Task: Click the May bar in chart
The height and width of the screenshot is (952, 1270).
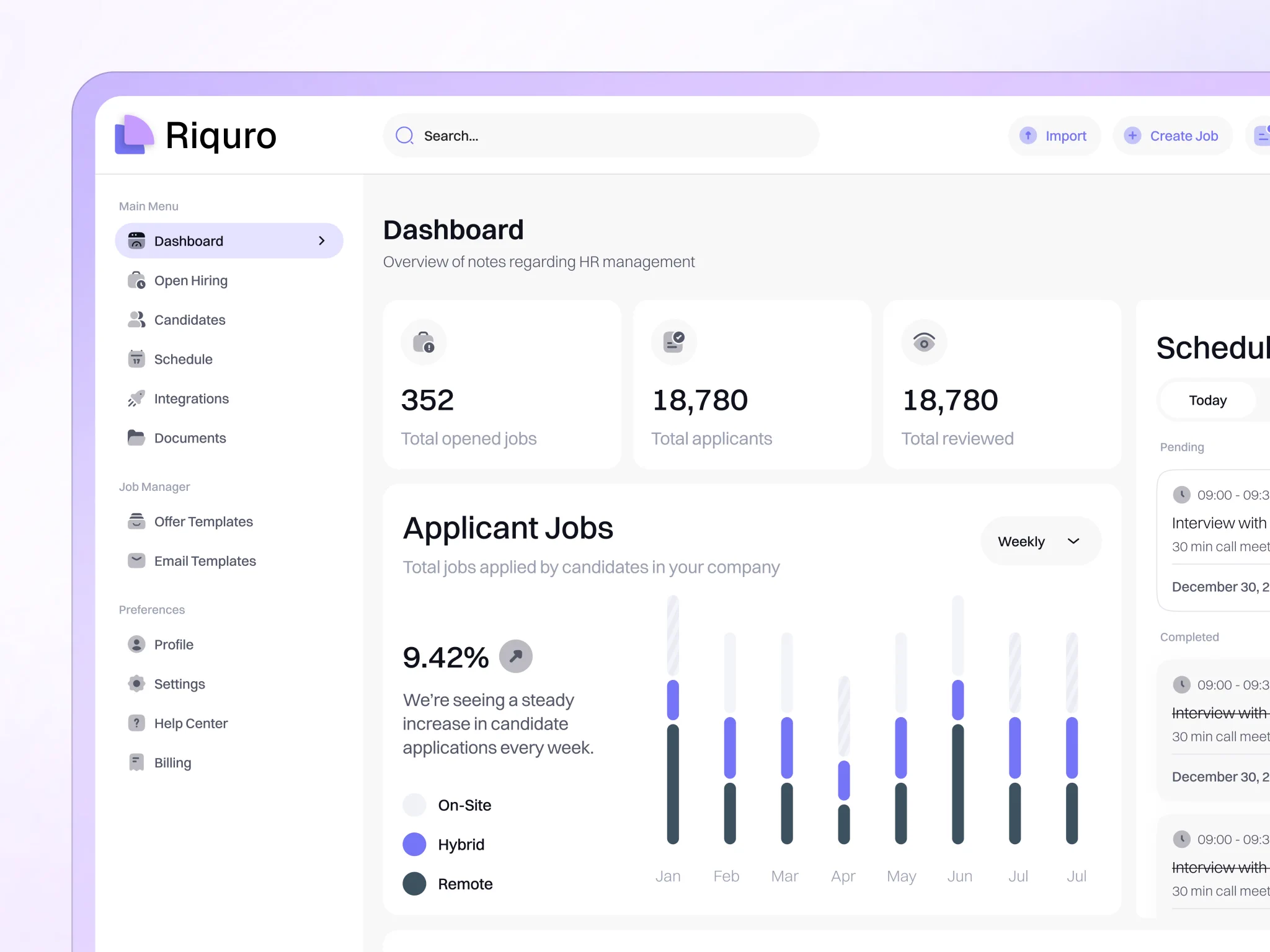Action: pyautogui.click(x=900, y=738)
